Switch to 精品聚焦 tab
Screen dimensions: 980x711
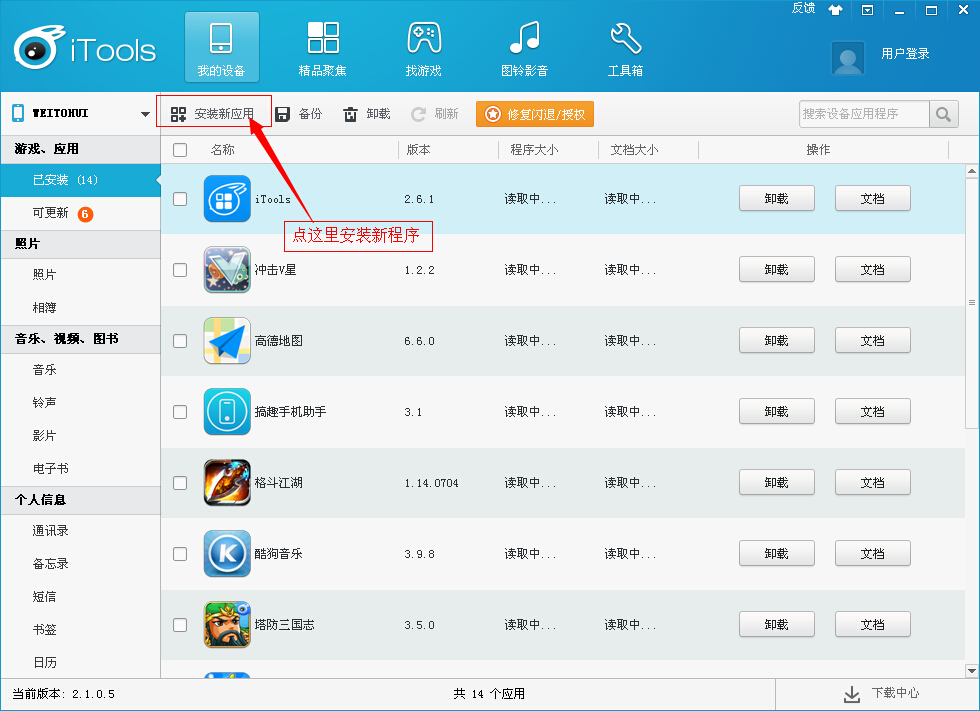click(x=322, y=47)
